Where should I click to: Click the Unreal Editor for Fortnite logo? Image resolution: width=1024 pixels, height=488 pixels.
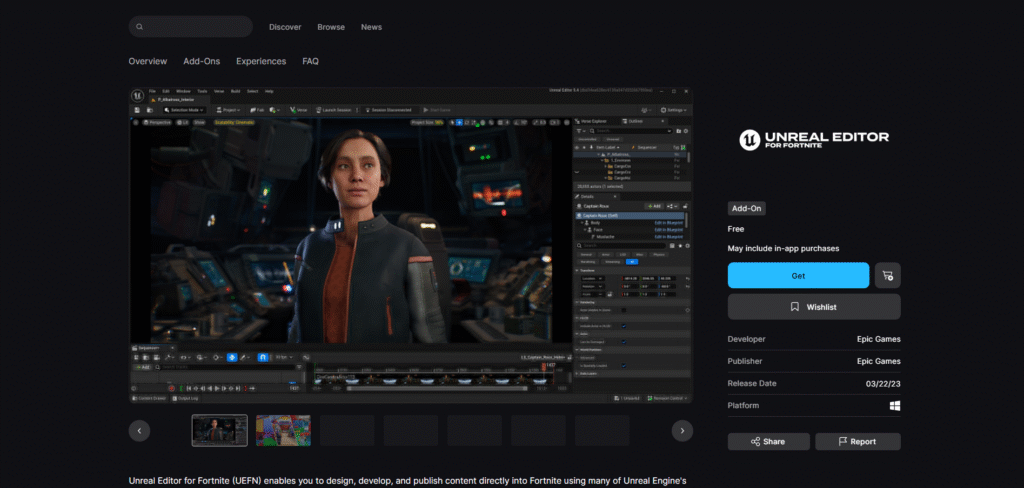pos(814,139)
